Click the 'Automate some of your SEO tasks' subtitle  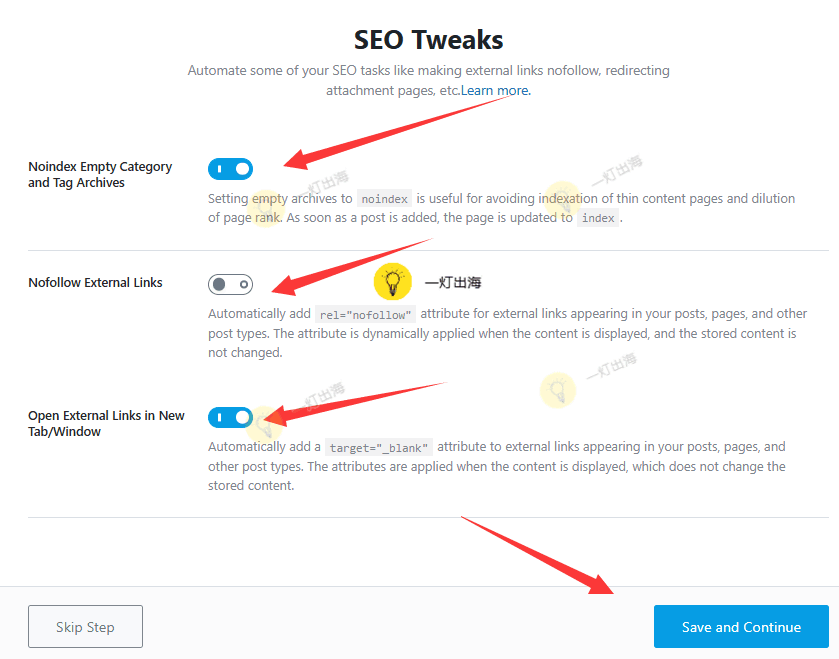(428, 71)
